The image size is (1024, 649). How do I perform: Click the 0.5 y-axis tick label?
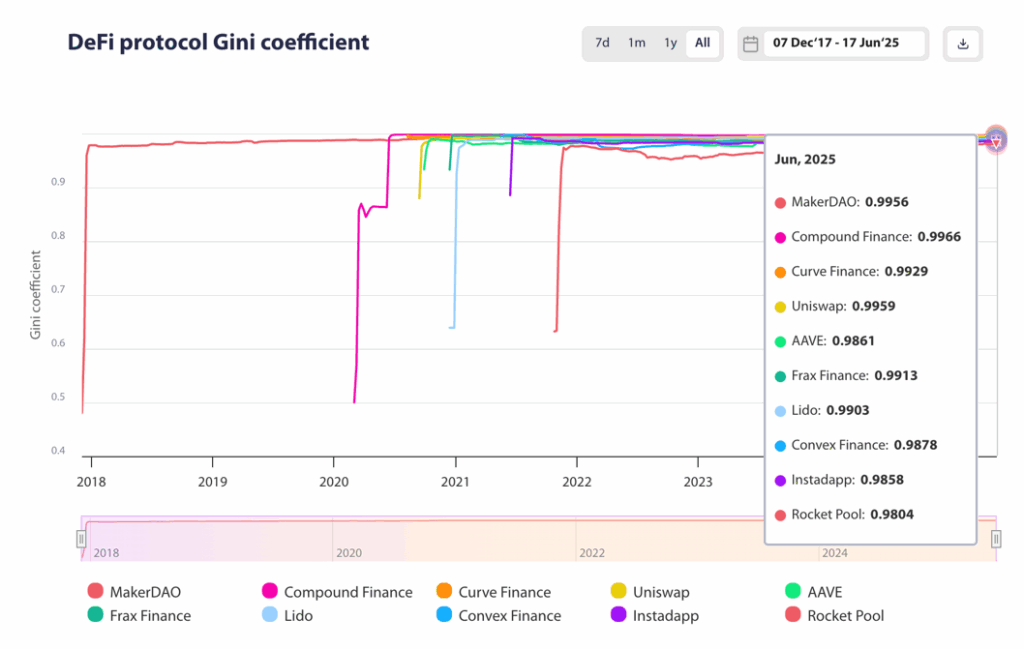point(58,396)
